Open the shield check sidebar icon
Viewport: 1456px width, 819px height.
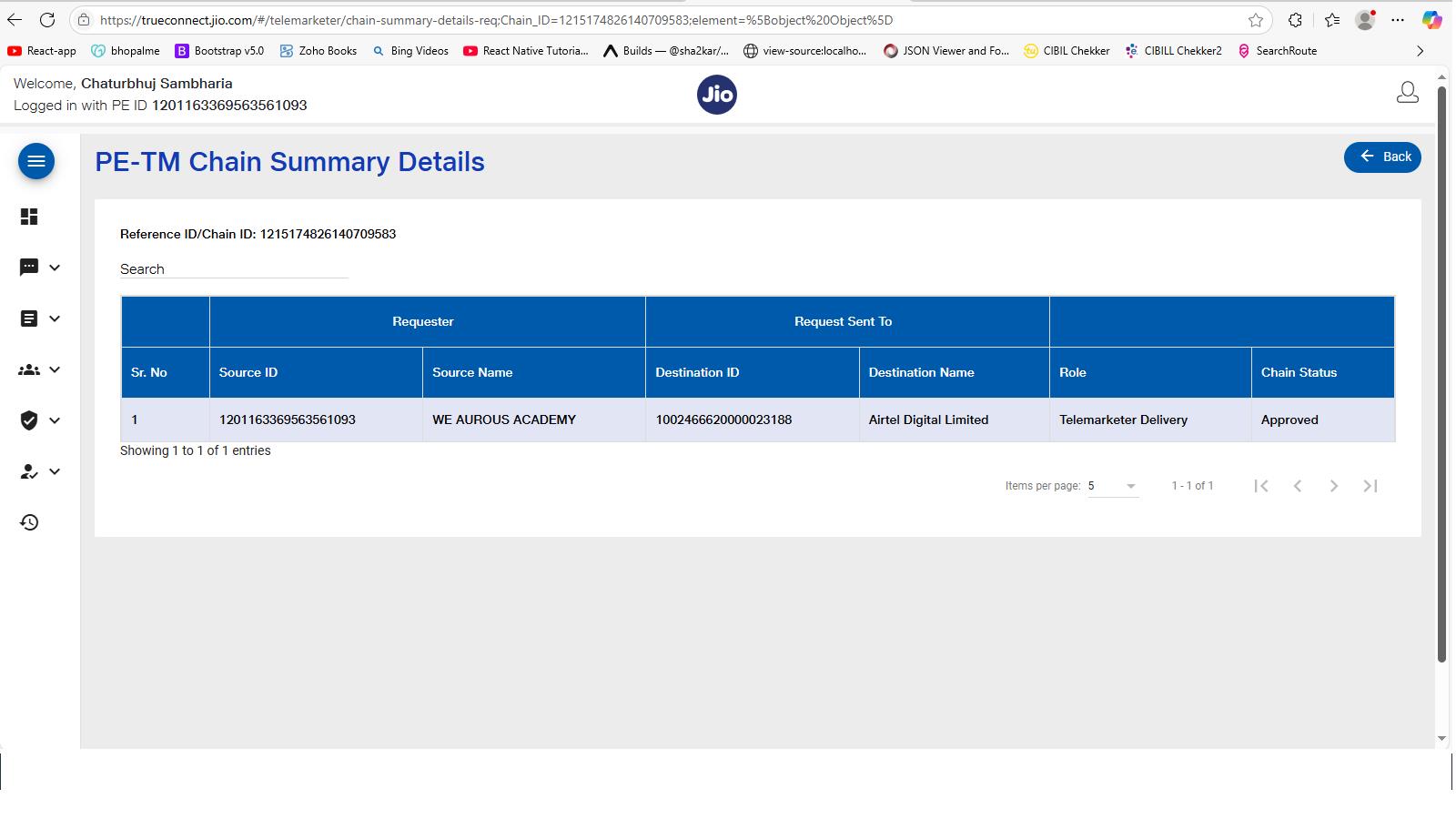tap(29, 420)
